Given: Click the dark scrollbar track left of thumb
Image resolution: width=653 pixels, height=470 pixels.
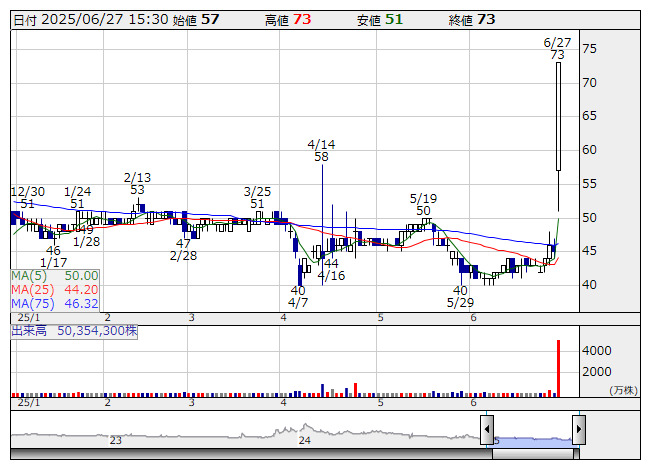Looking at the screenshot, I should [x=251, y=454].
